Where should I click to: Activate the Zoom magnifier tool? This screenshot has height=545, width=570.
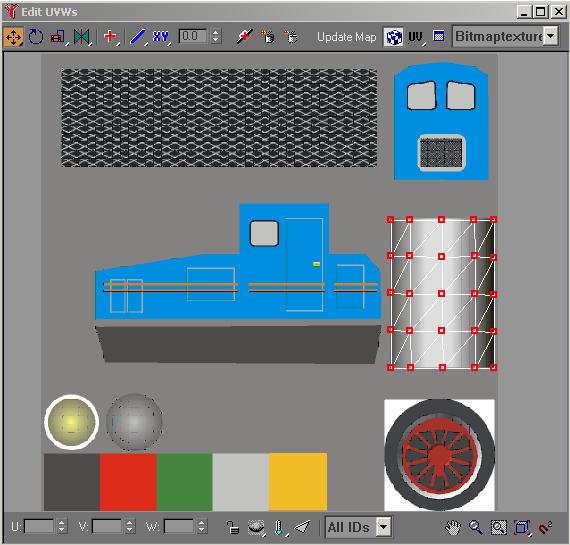tap(475, 528)
